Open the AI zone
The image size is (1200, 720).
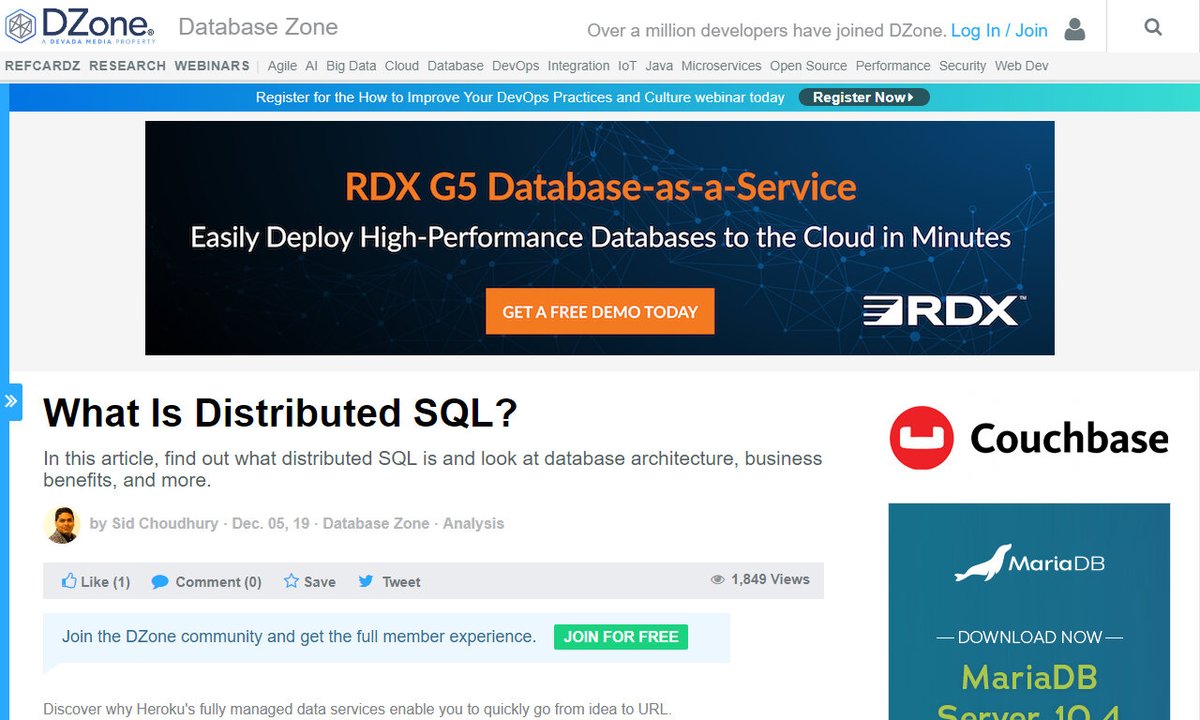pos(311,66)
